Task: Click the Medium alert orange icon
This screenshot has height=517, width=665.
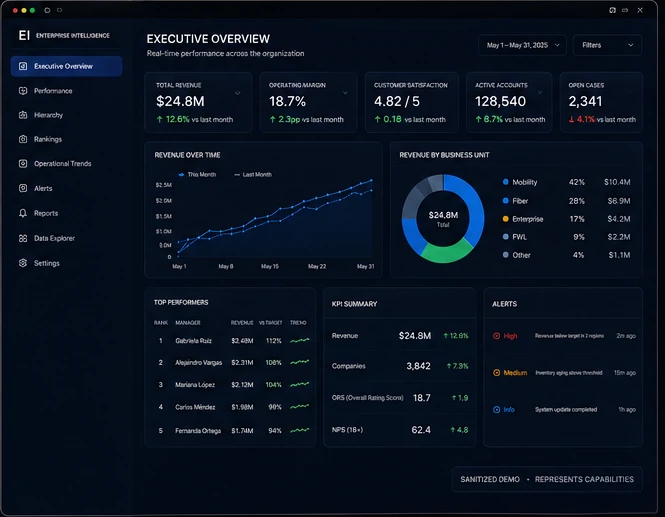Action: [496, 373]
